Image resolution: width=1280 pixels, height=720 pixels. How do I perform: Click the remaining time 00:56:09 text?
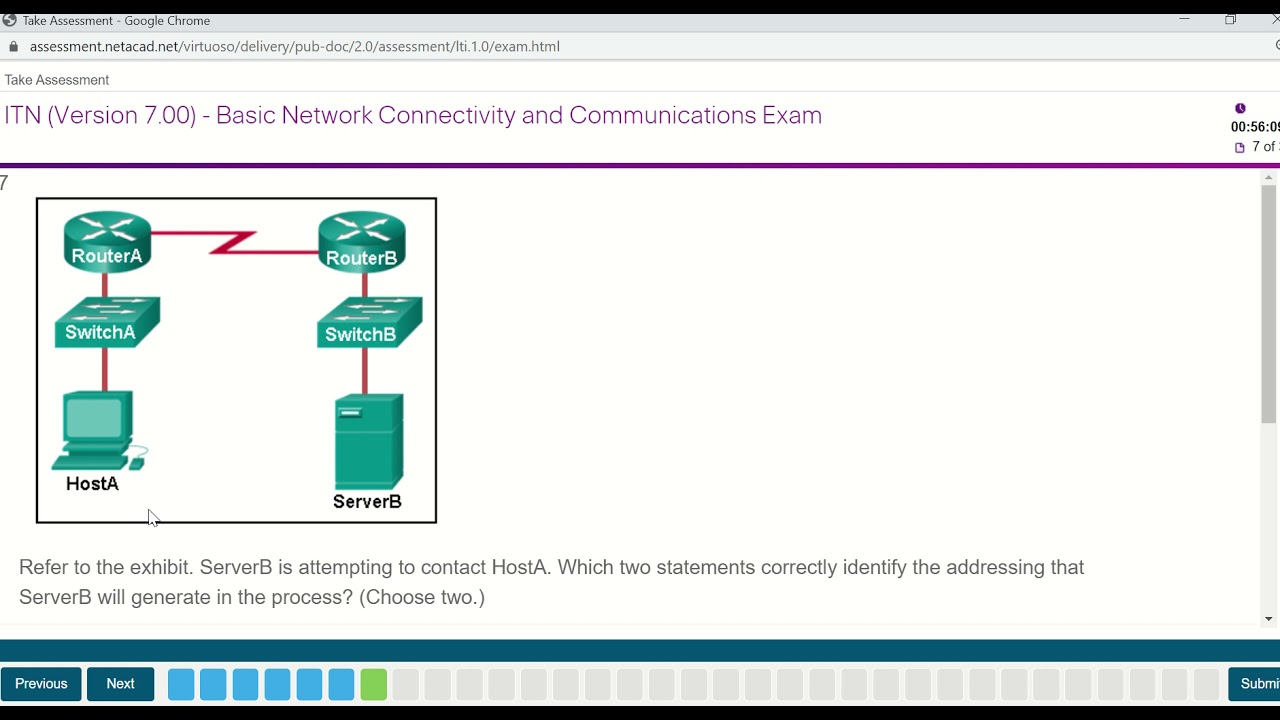click(x=1255, y=127)
